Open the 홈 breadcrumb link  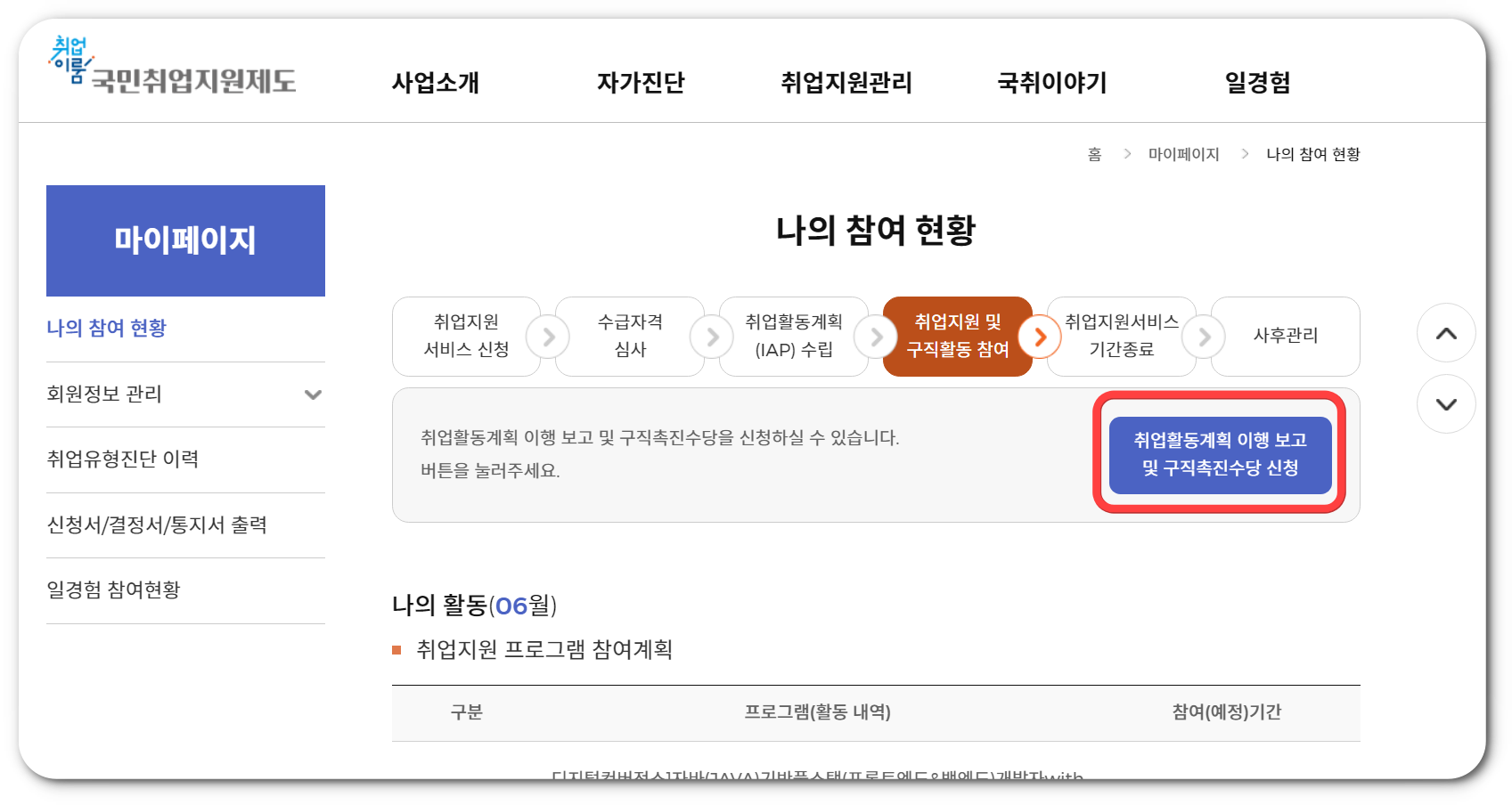point(1094,153)
